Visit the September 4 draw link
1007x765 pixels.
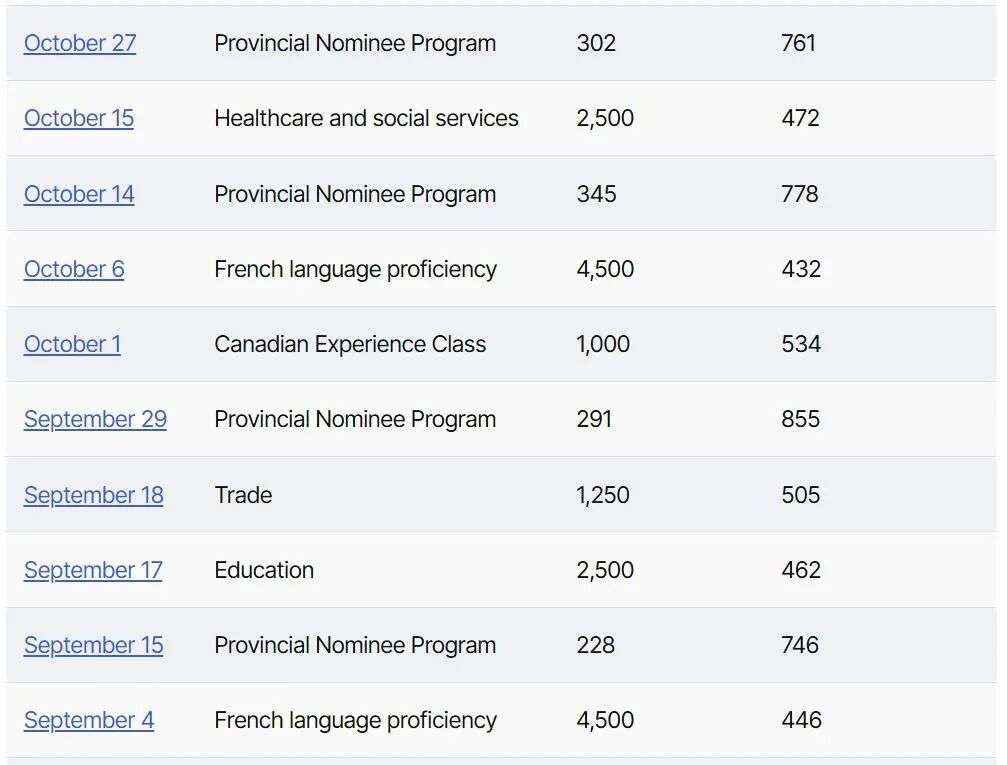tap(89, 720)
